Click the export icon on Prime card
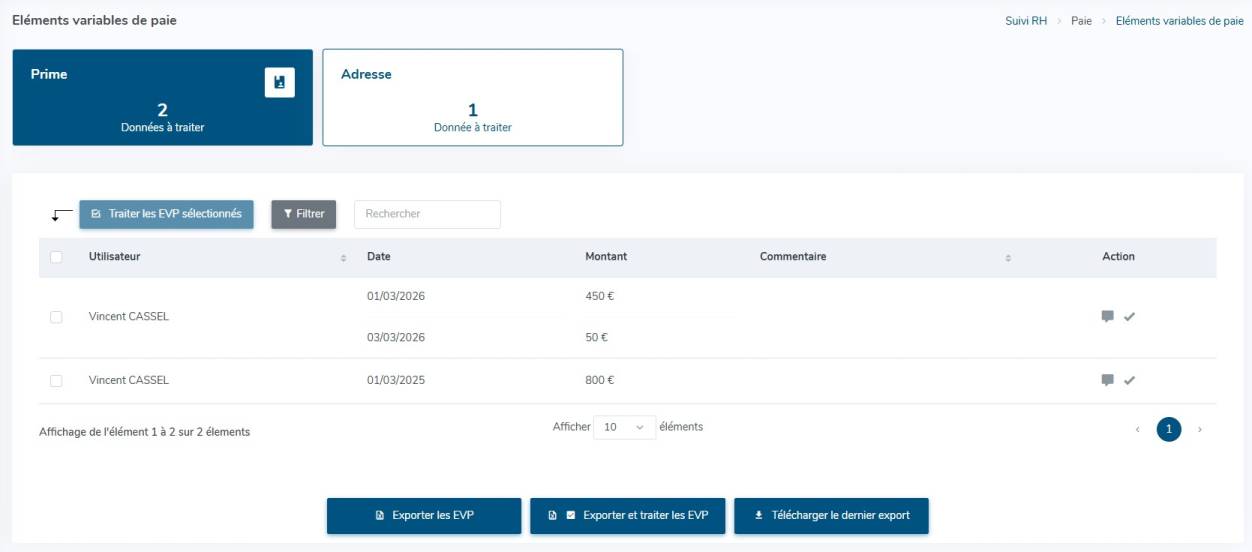Viewport: 1252px width, 552px height. pos(279,83)
